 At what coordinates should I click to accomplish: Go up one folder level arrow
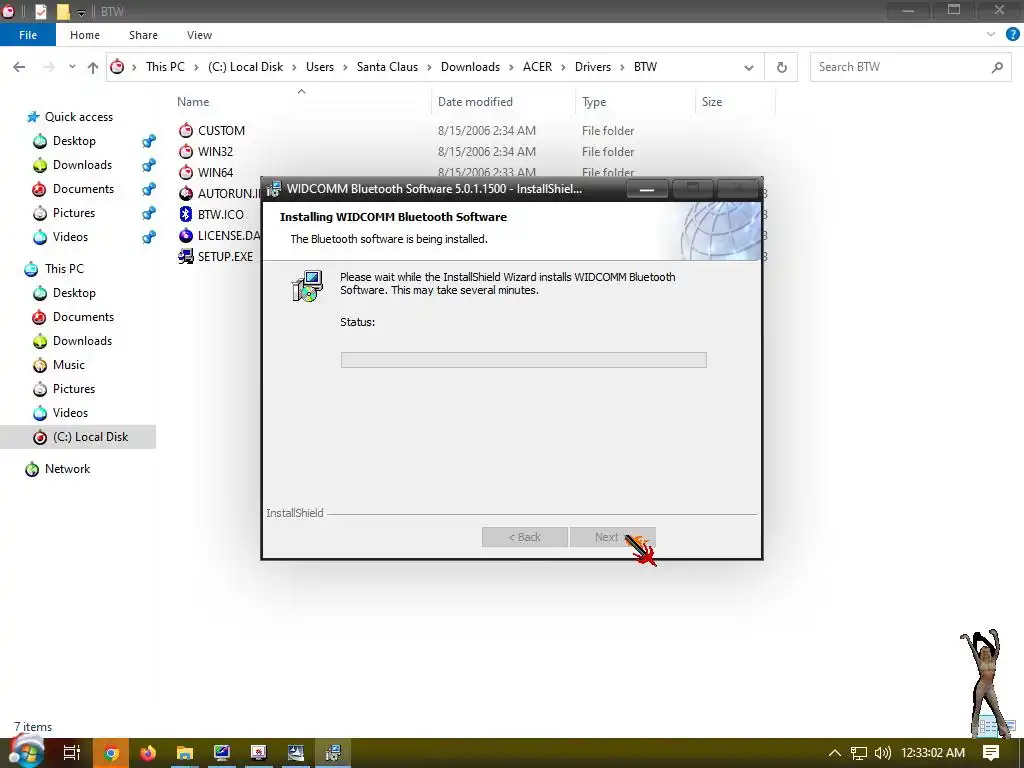93,67
